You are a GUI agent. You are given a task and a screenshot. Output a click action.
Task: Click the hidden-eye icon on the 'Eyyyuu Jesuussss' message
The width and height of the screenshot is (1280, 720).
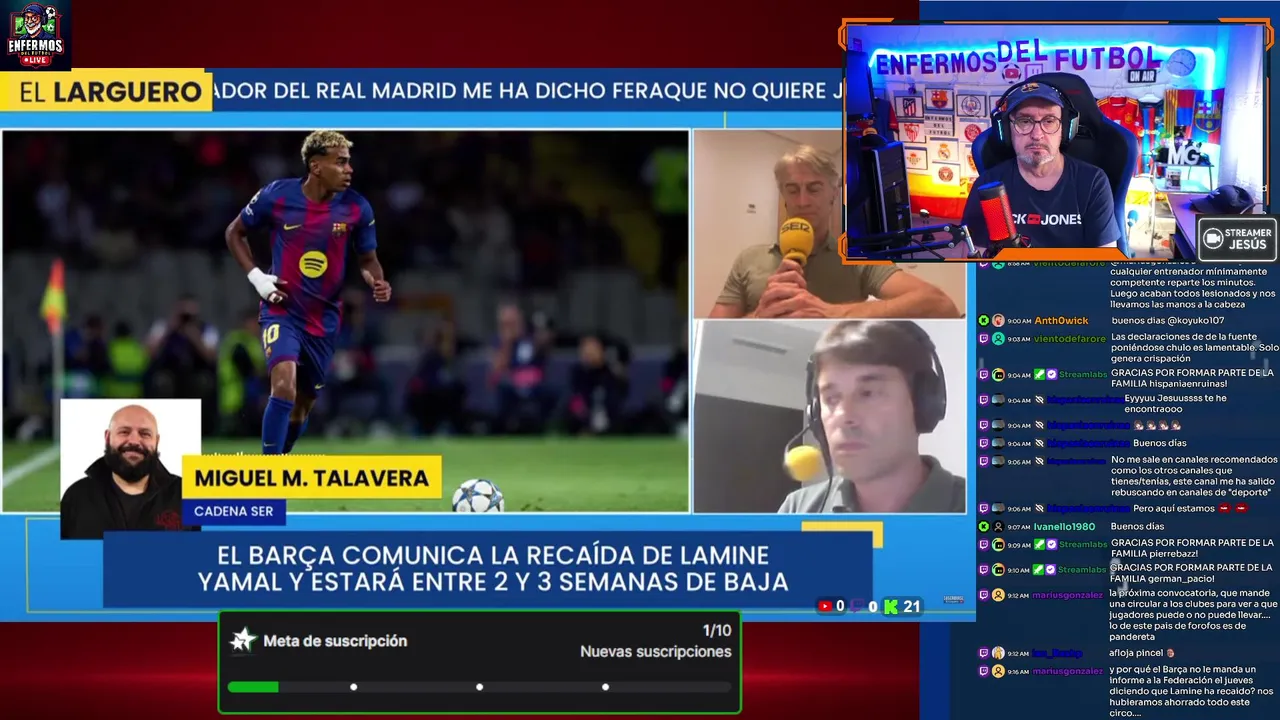point(1039,400)
